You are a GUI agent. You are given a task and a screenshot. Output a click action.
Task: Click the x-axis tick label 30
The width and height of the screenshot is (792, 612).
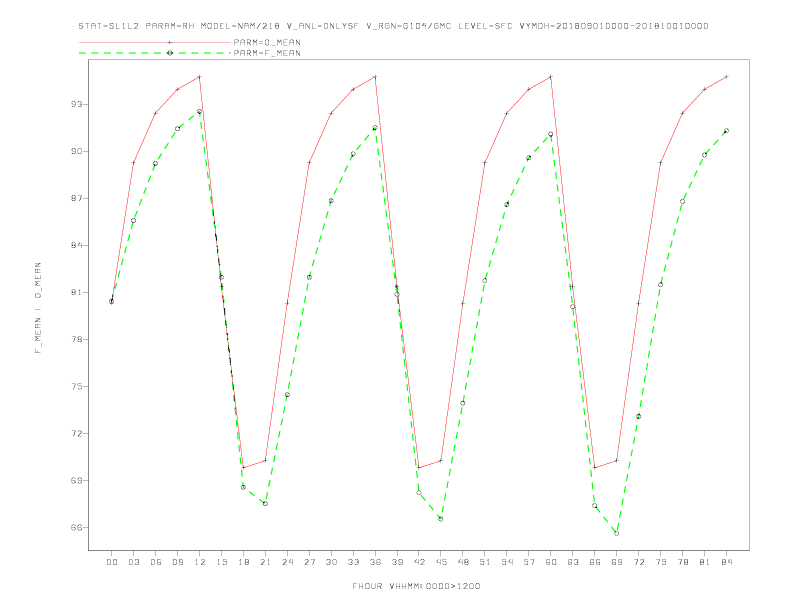click(x=331, y=562)
